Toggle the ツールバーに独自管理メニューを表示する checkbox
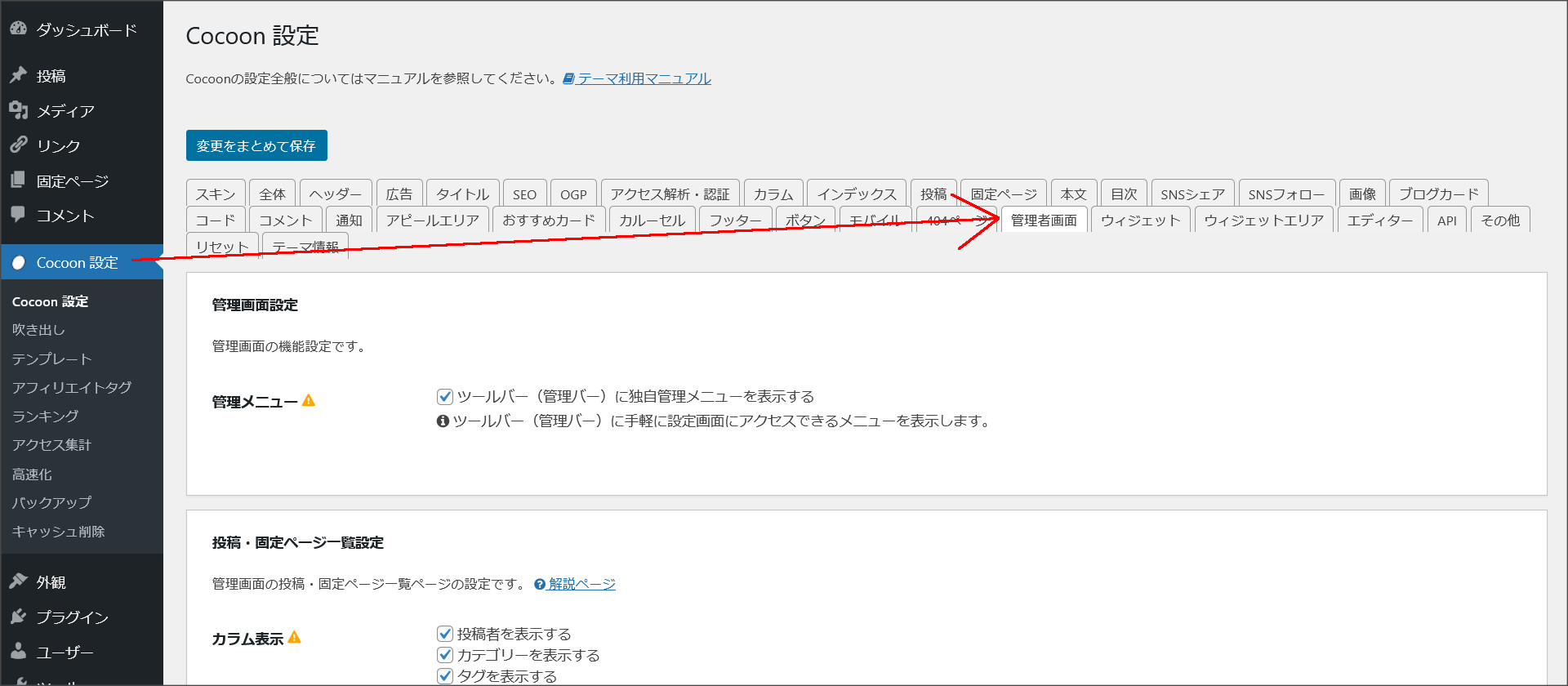 [445, 397]
